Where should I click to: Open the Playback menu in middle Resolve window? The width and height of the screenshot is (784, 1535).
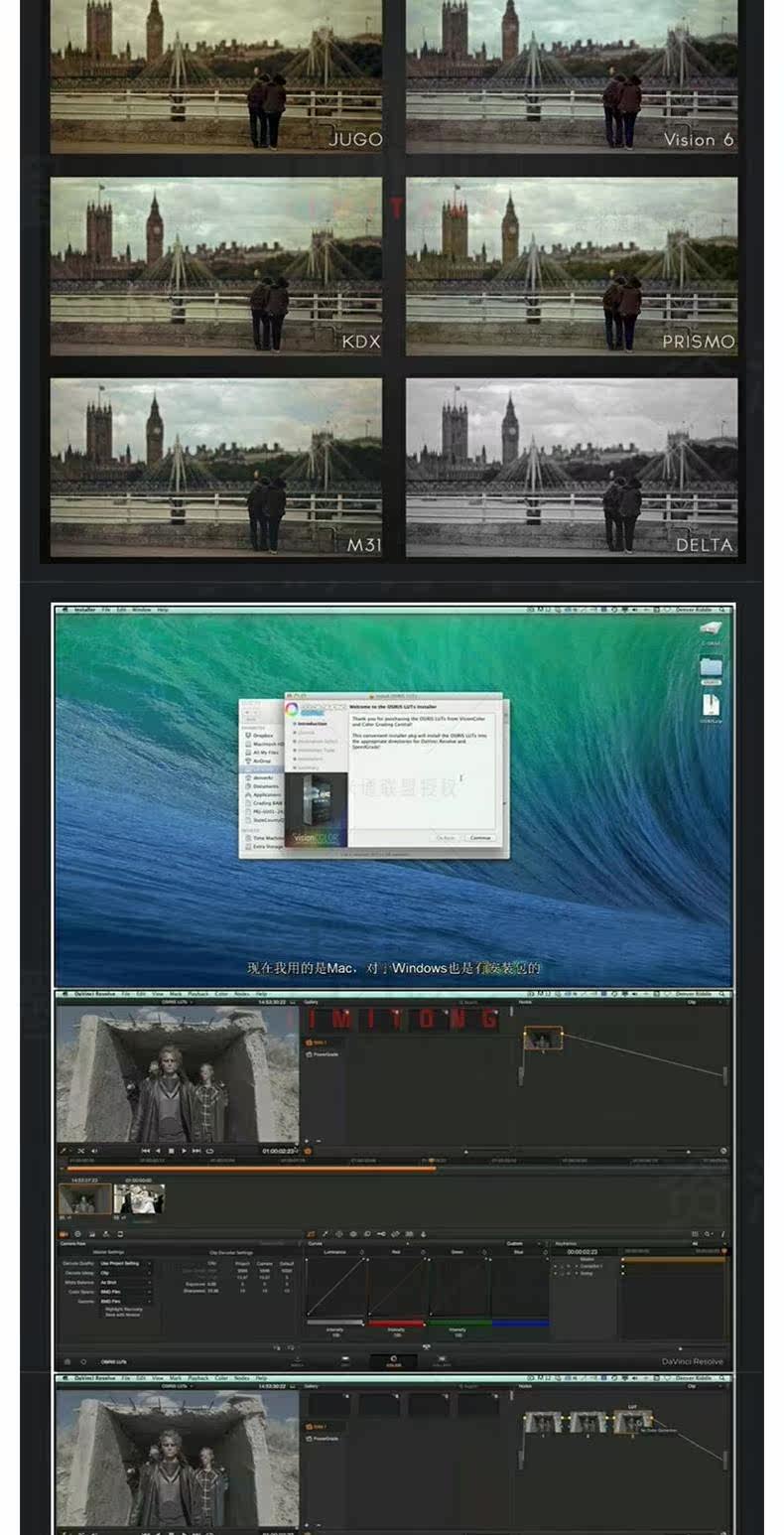pyautogui.click(x=197, y=993)
